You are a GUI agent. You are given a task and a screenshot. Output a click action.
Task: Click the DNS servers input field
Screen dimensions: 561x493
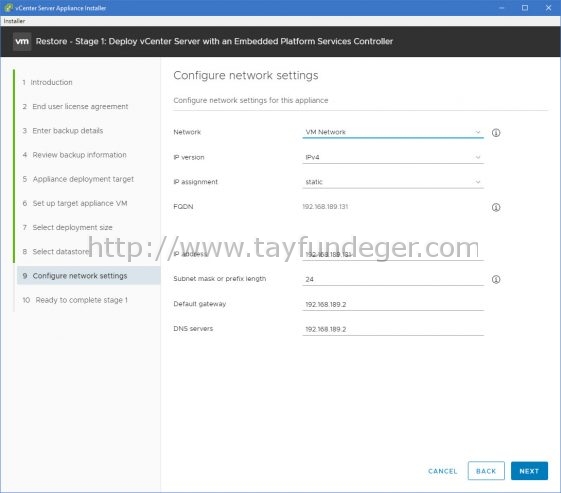coord(393,329)
